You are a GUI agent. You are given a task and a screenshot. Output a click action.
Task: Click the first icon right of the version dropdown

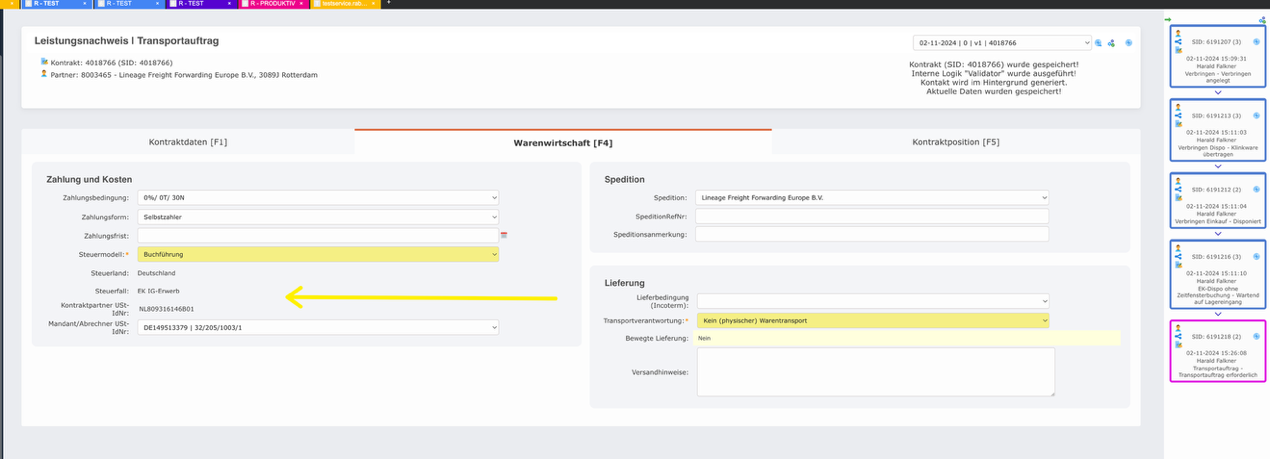coord(1098,43)
